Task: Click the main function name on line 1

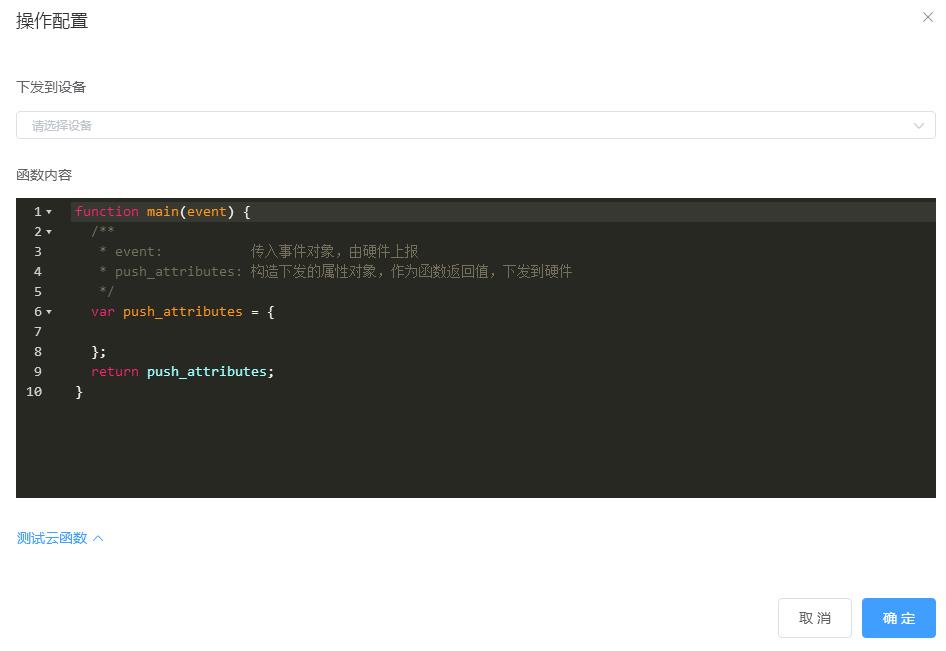Action: (x=162, y=212)
